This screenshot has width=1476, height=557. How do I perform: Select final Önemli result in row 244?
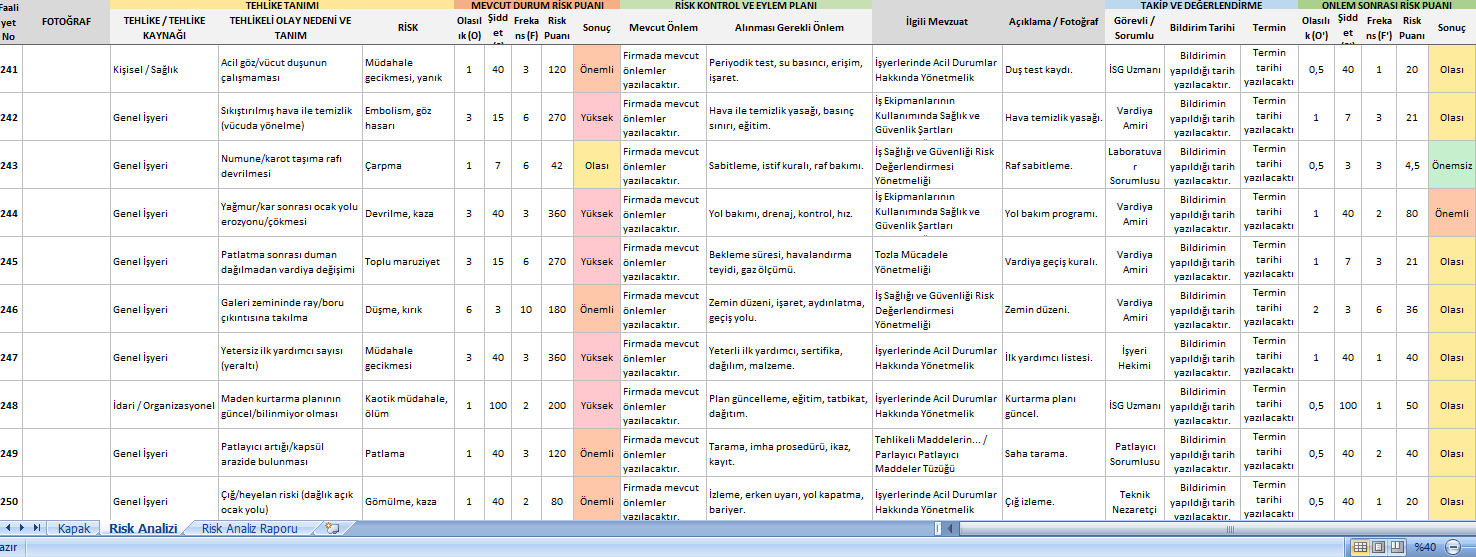tap(1452, 214)
